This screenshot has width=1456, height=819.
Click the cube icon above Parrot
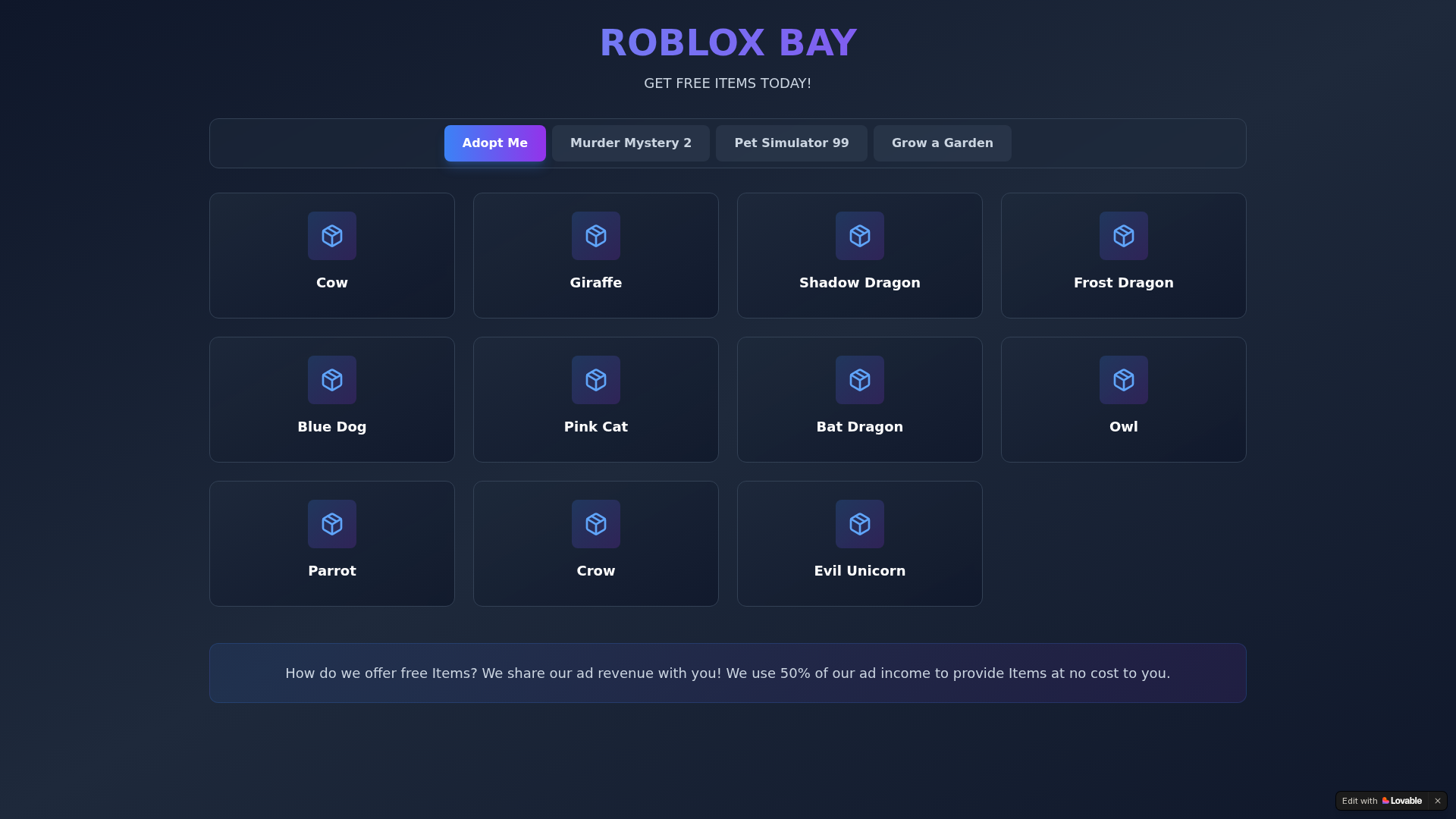pyautogui.click(x=332, y=524)
